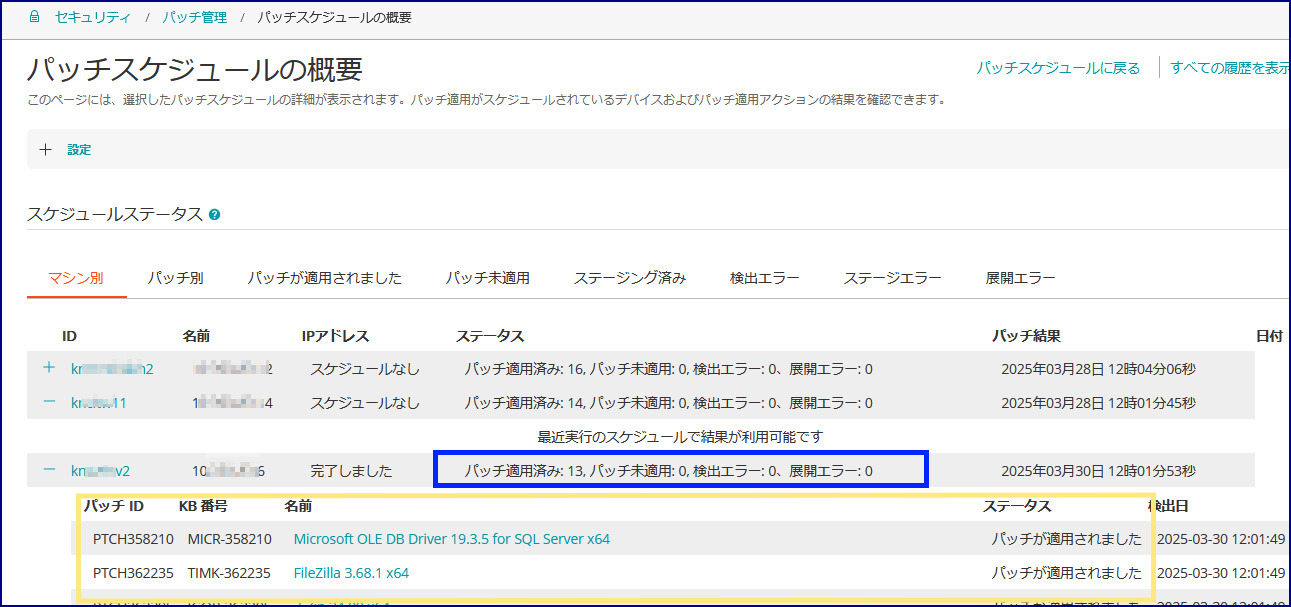Select the マシン別 tab
This screenshot has height=607, width=1291.
coord(76,278)
